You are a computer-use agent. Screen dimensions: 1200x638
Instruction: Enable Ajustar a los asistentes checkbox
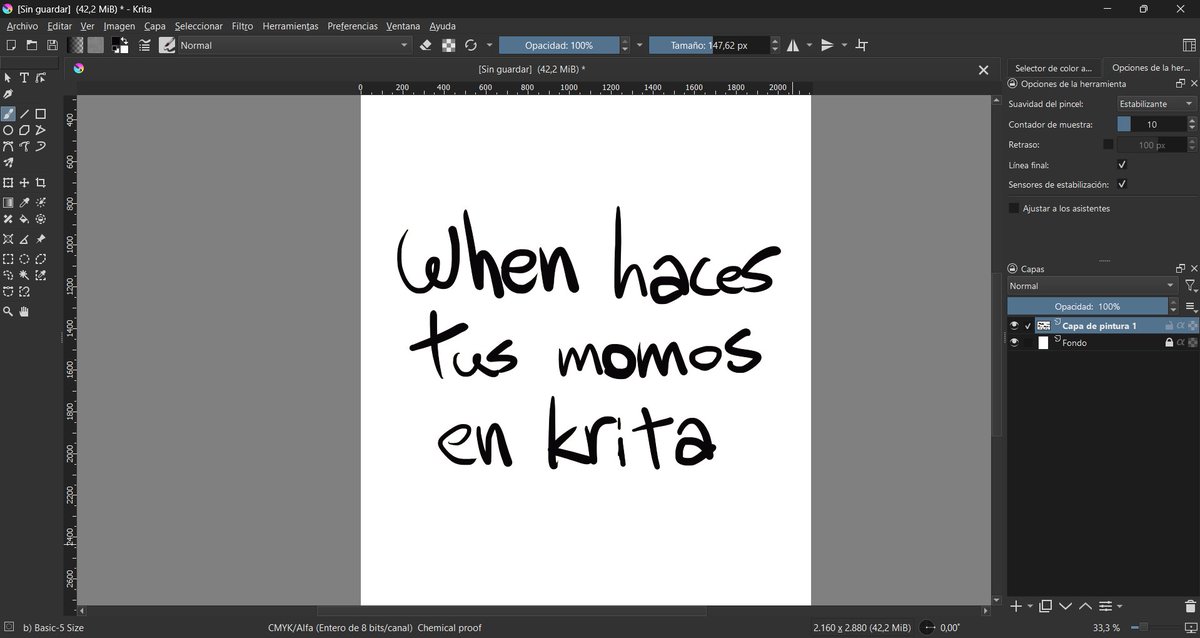click(1014, 208)
